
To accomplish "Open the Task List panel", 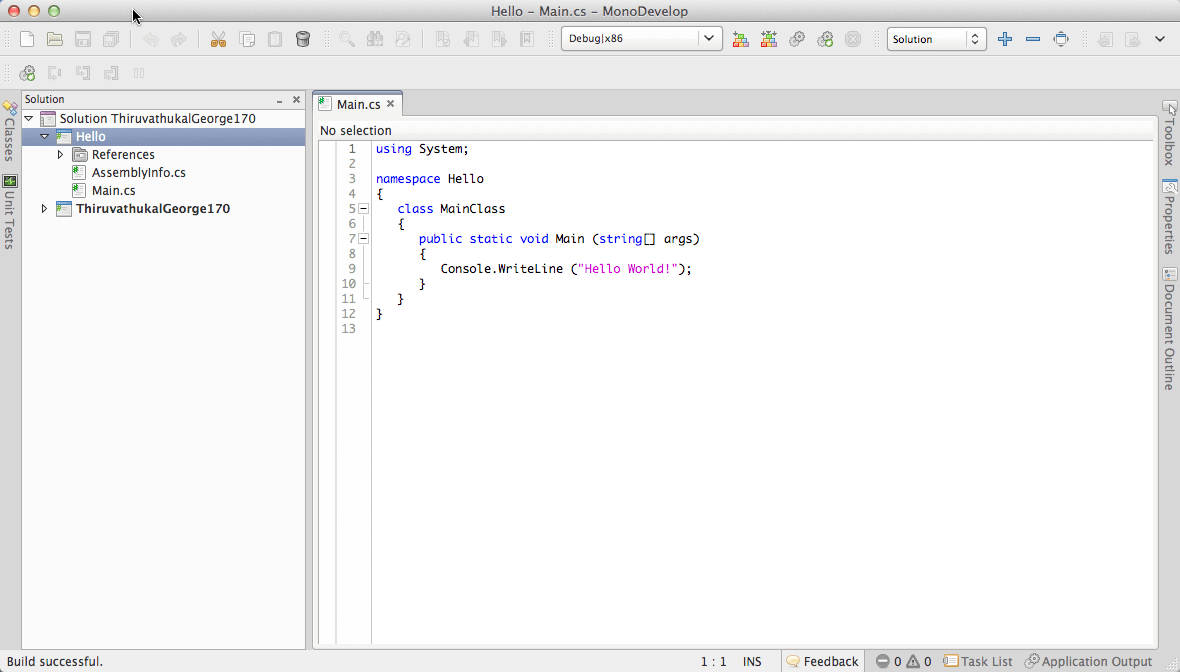I will click(978, 660).
